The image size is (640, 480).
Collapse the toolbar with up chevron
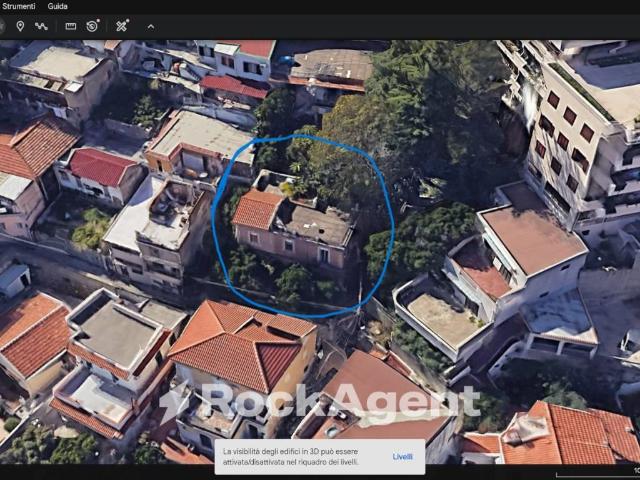151,26
